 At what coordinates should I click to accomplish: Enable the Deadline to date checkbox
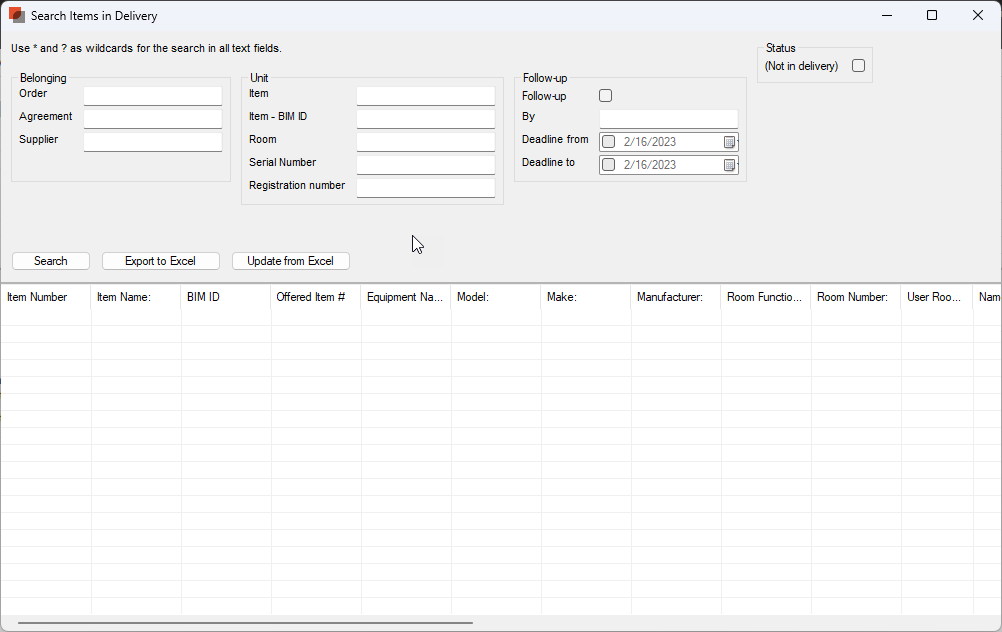pos(609,165)
